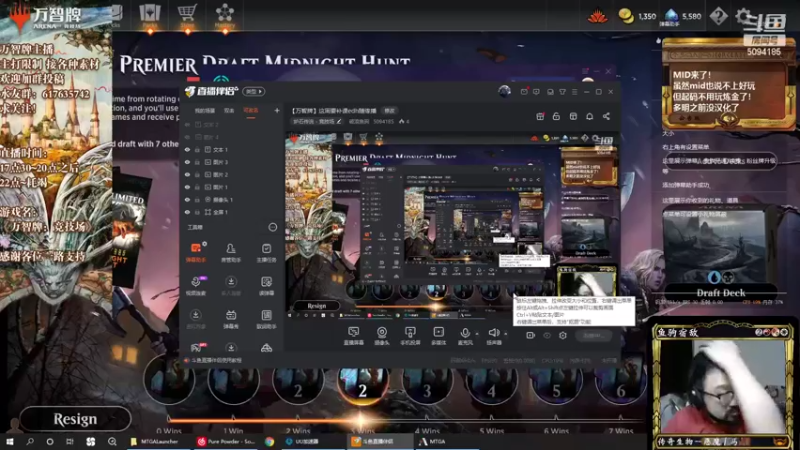Viewport: 800px width, 450px height.
Task: Expand microphone options arrow
Action: (477, 334)
